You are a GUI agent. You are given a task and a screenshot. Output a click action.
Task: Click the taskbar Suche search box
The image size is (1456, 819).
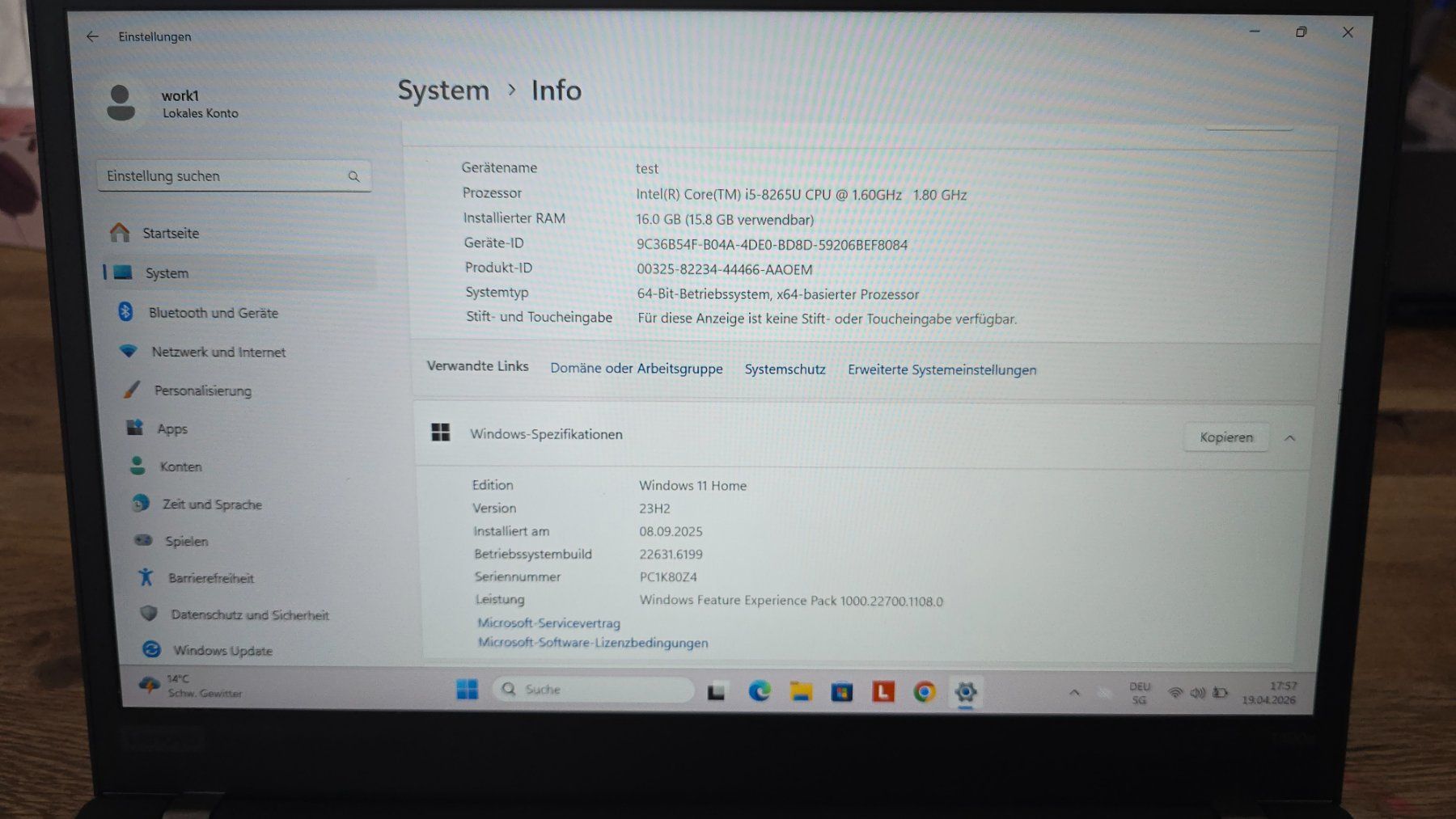pyautogui.click(x=593, y=690)
